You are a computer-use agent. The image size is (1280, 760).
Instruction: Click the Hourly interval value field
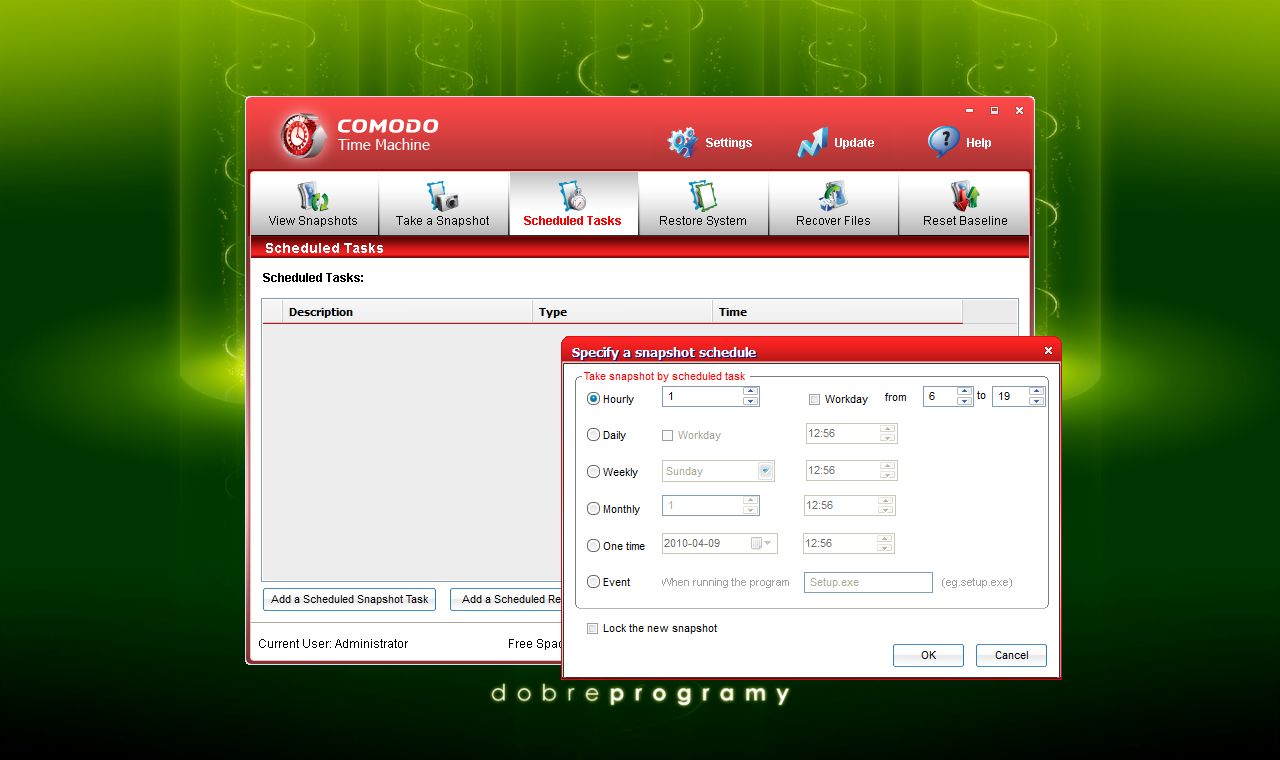click(703, 397)
